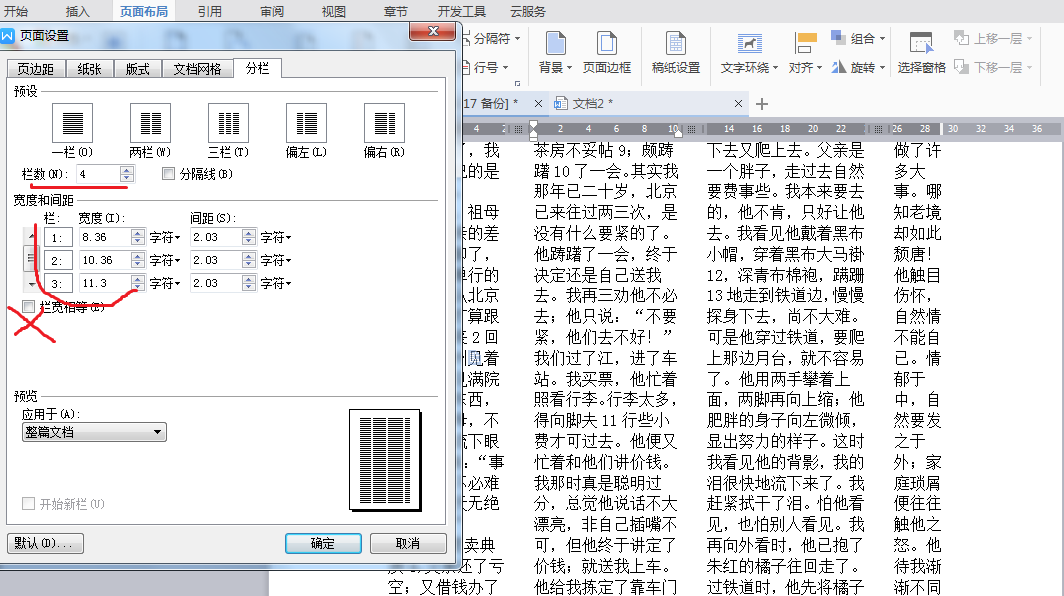Expand the 分隔符 dropdown arrow
Screen dimensions: 1064x596
point(518,39)
